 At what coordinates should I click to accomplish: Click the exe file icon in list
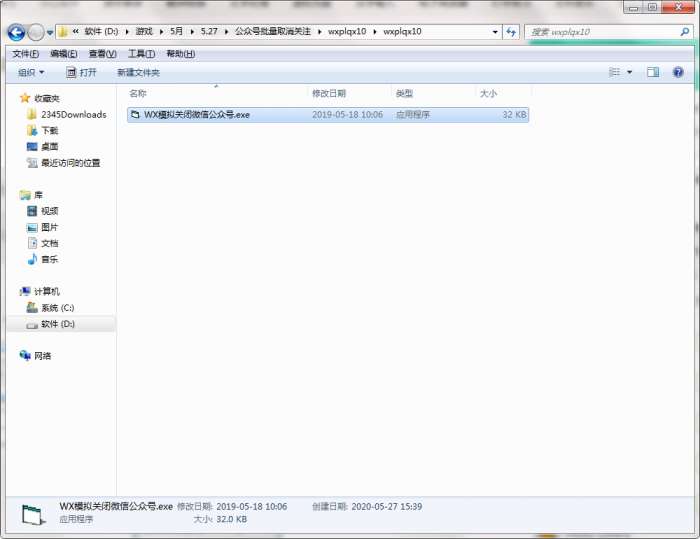pyautogui.click(x=135, y=115)
